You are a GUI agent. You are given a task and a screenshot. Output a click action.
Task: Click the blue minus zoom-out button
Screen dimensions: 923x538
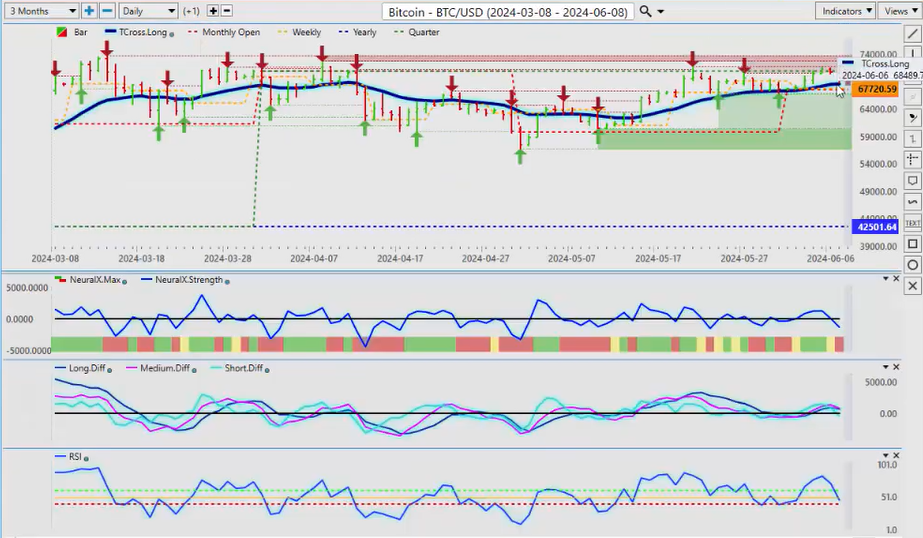(107, 11)
